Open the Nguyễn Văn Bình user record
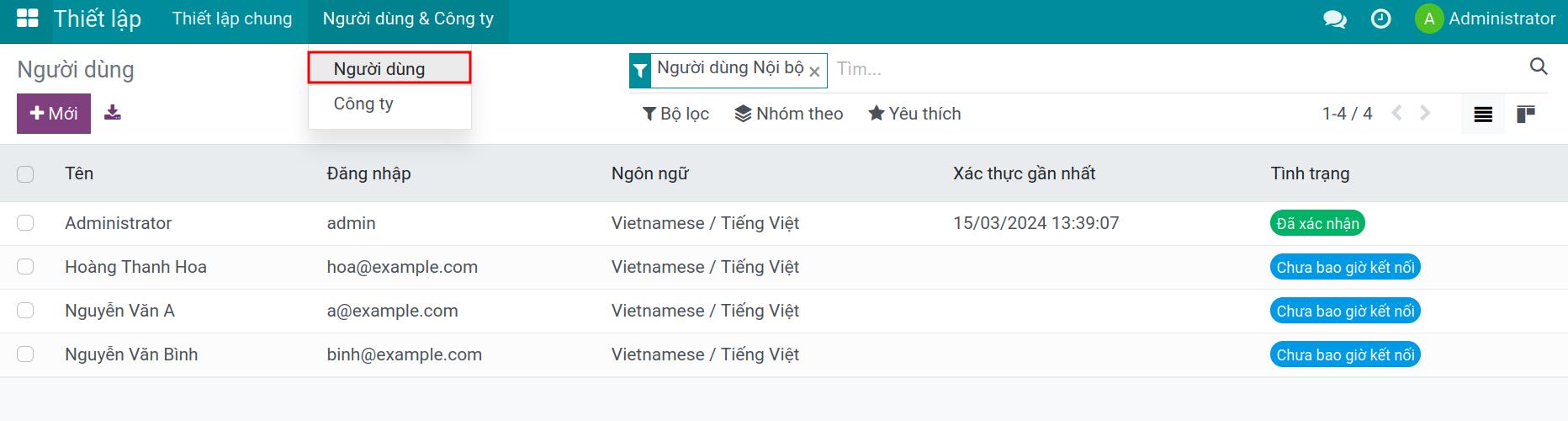The width and height of the screenshot is (1568, 421). (x=131, y=354)
